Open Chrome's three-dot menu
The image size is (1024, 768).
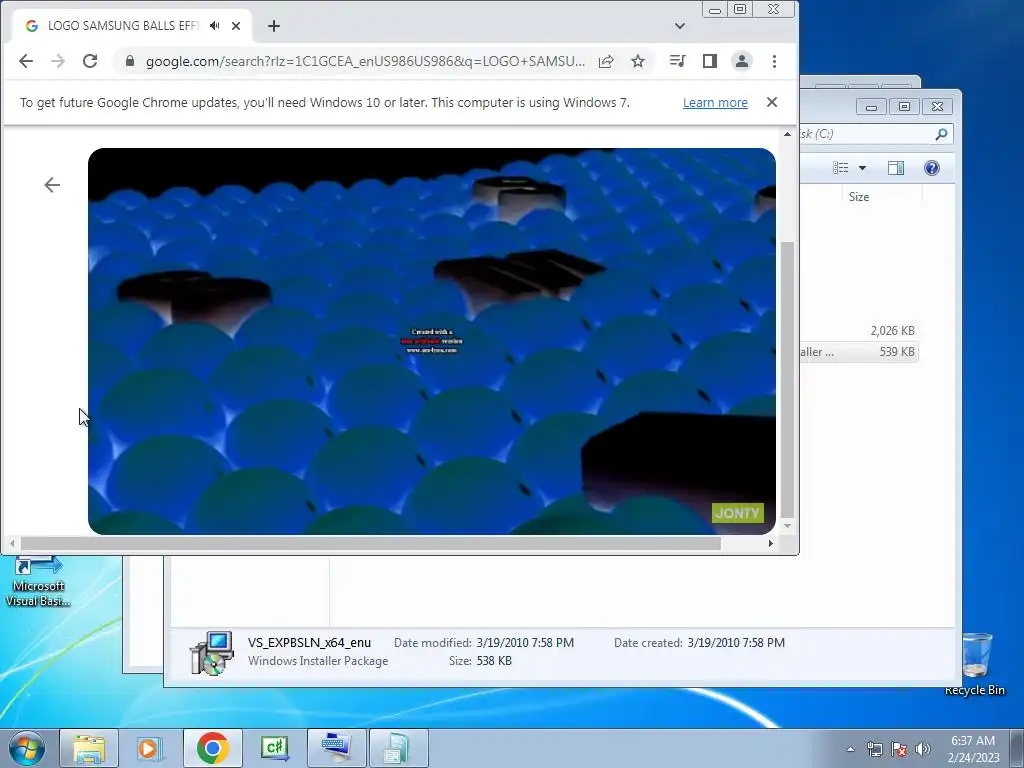coord(775,61)
